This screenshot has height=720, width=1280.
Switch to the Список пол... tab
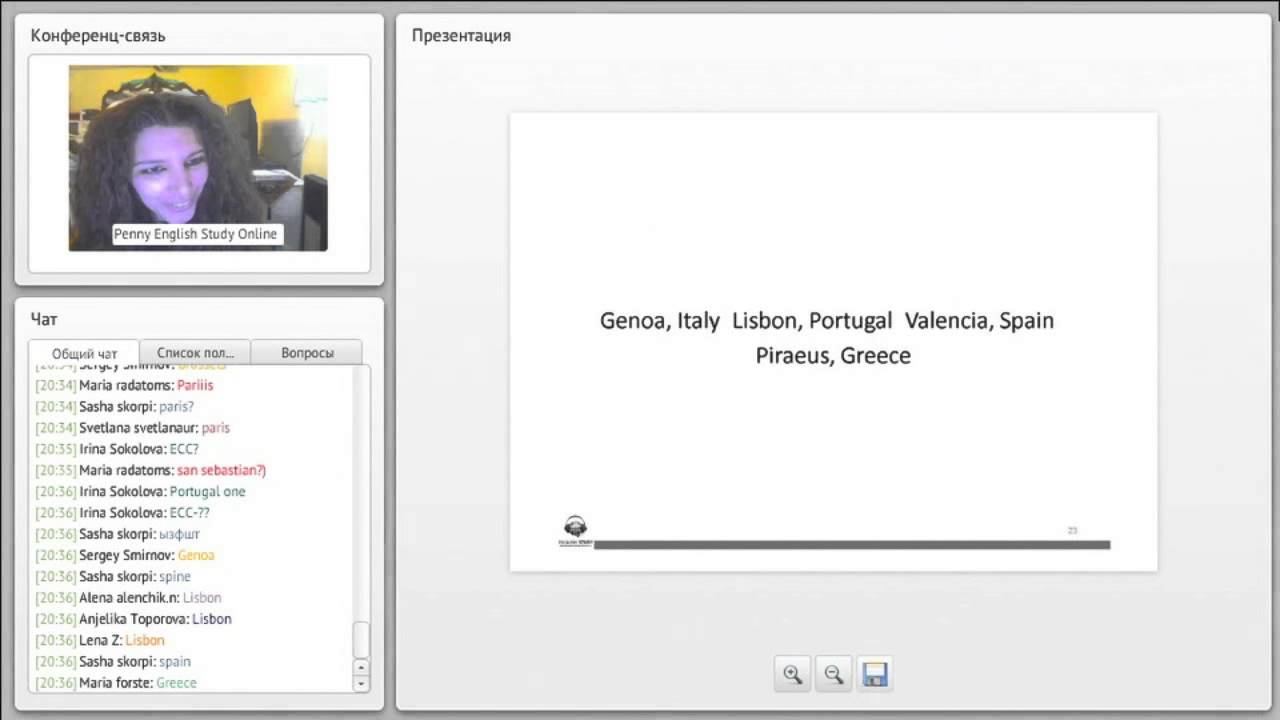[196, 352]
